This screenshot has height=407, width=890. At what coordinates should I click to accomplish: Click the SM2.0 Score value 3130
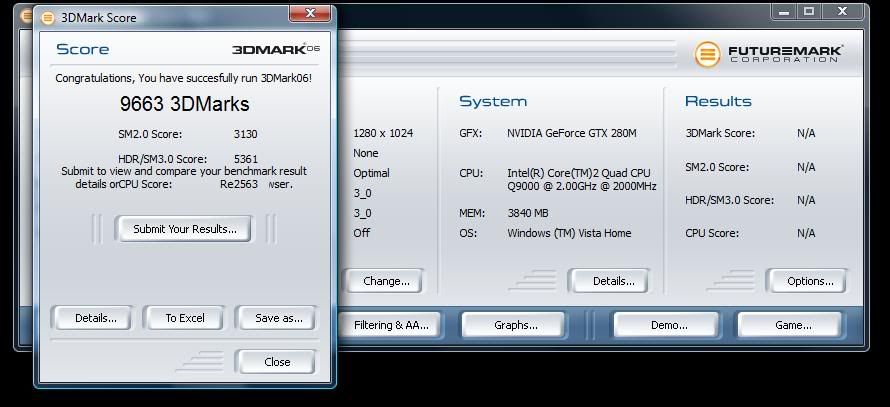[245, 135]
